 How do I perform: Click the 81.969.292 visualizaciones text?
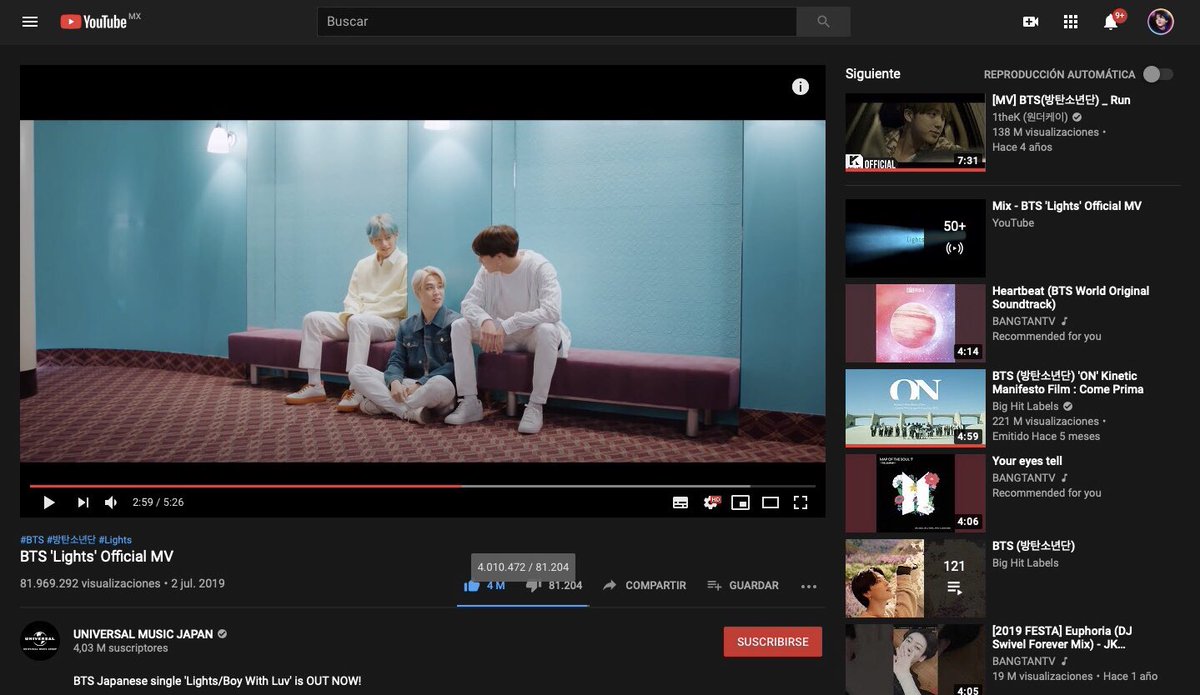coord(90,583)
